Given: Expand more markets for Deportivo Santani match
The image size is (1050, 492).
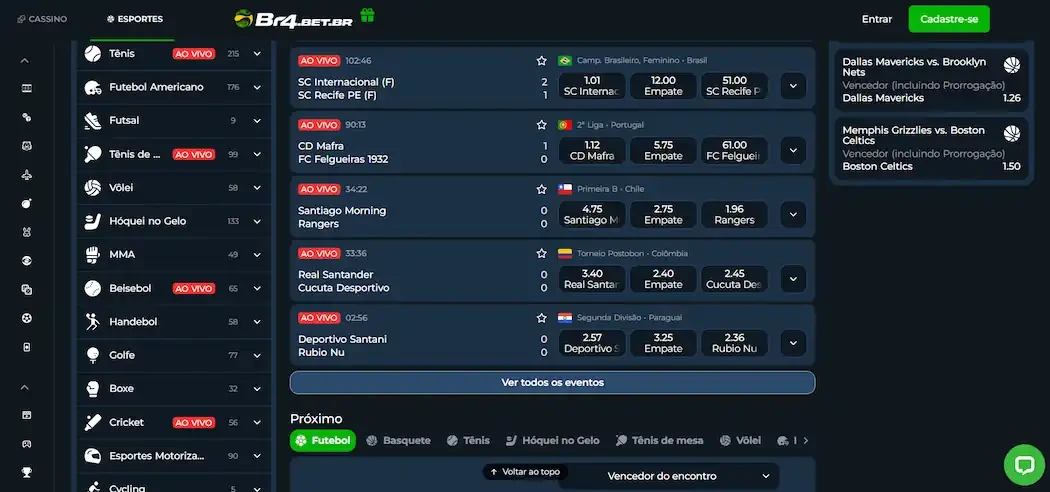Looking at the screenshot, I should click(x=794, y=343).
